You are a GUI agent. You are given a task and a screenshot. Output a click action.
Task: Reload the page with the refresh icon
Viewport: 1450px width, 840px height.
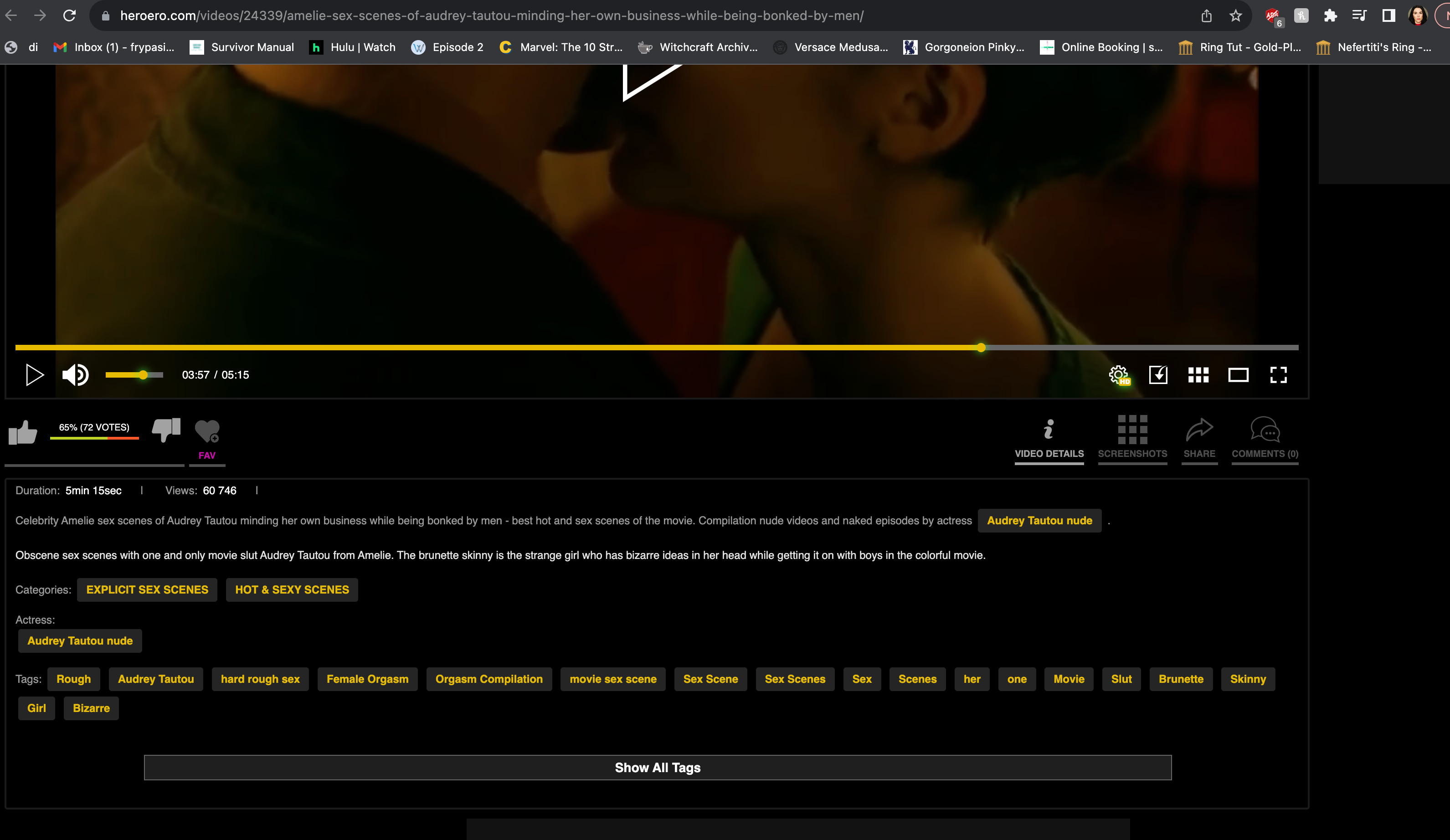coord(70,15)
